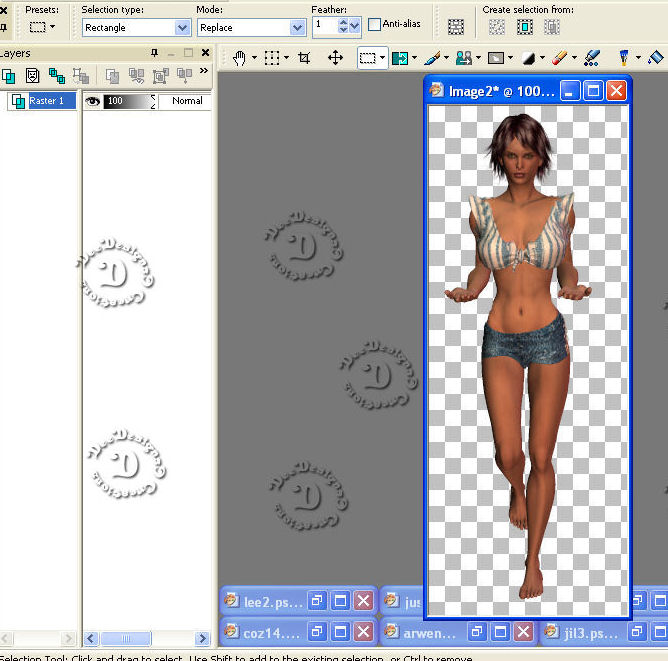Open the Presets dropdown
The height and width of the screenshot is (661, 668).
click(42, 27)
